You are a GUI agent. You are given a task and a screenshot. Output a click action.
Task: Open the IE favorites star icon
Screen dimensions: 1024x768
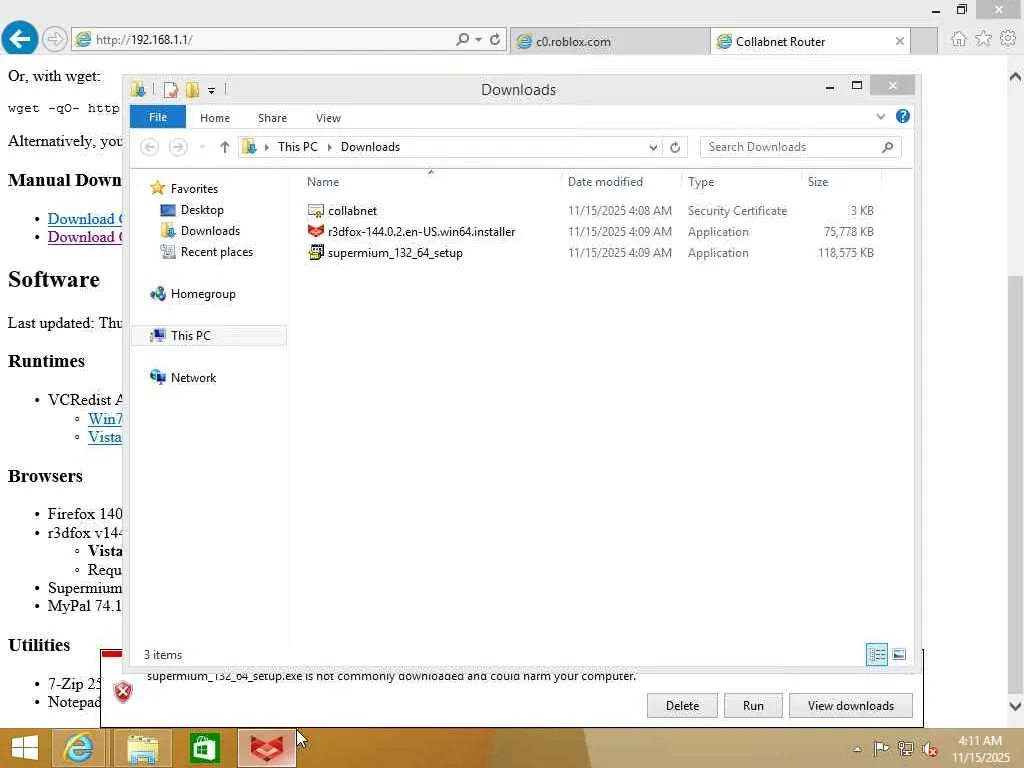[x=984, y=39]
